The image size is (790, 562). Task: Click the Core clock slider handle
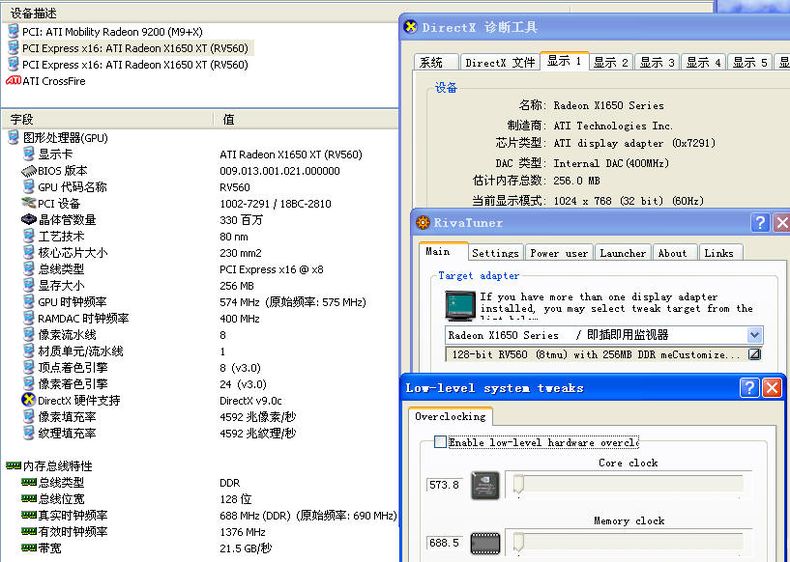518,484
